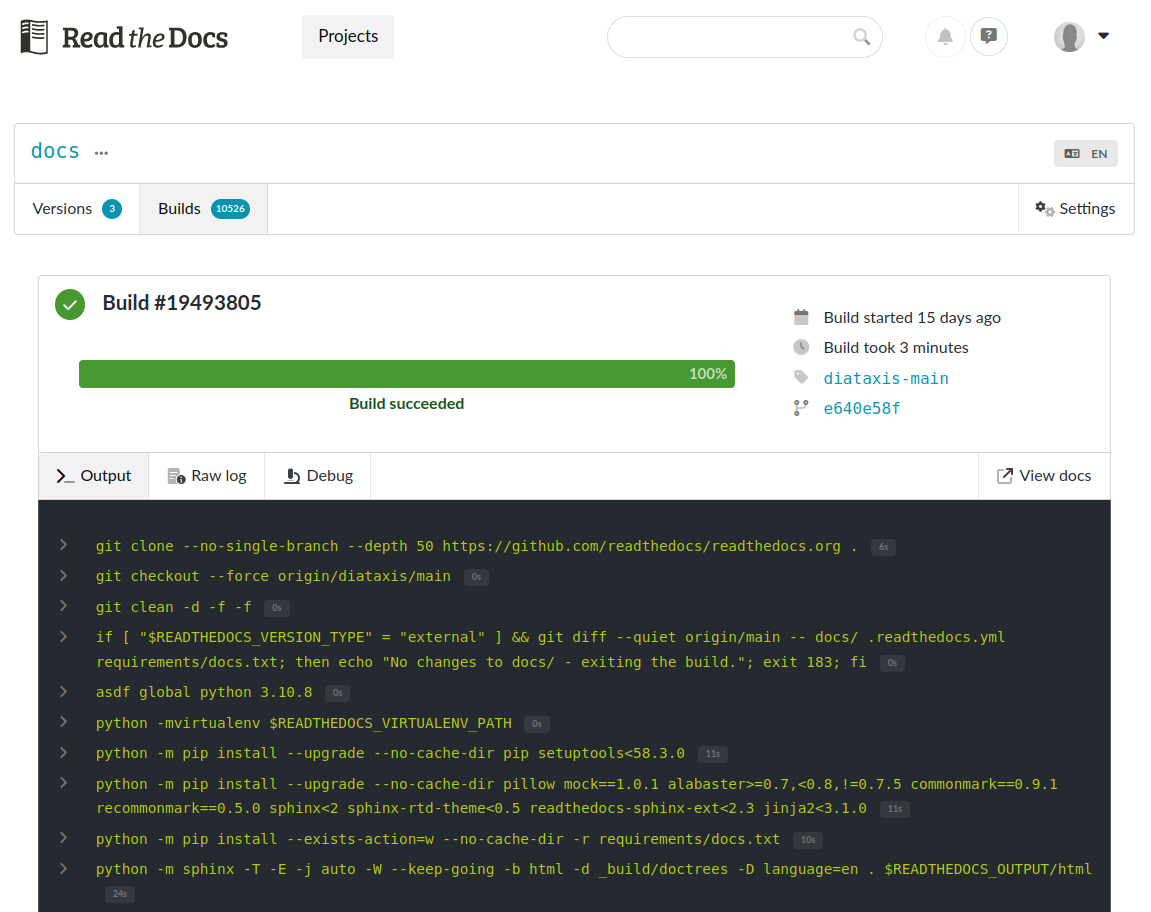
Task: Select the Output tab
Action: point(94,476)
